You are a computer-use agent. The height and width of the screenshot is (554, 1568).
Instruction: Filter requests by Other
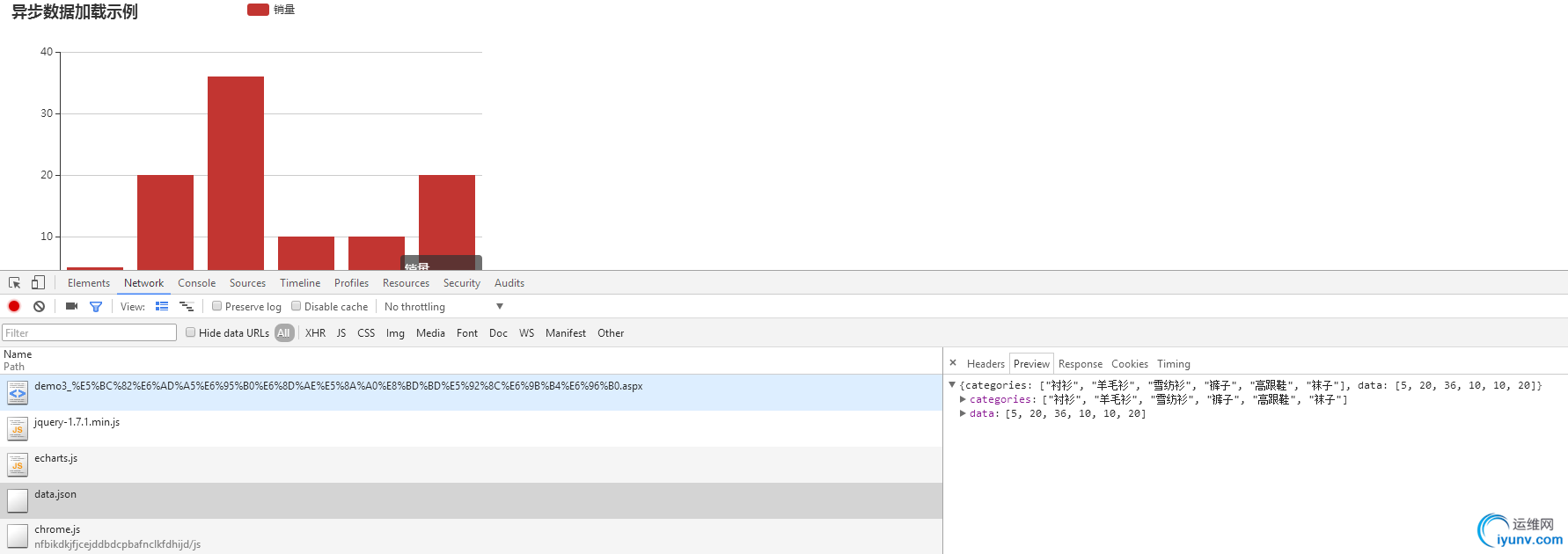click(x=611, y=333)
